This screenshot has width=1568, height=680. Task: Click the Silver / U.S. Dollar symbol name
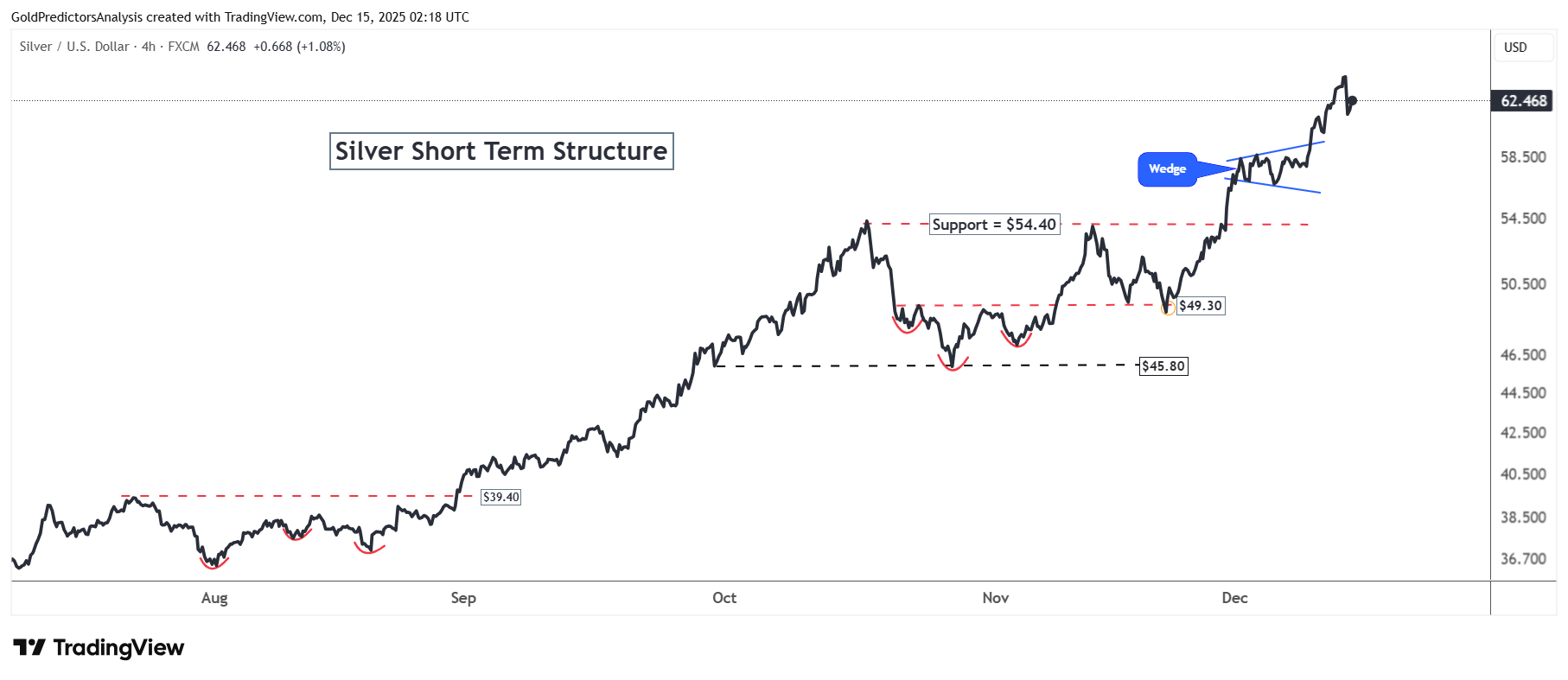[74, 47]
